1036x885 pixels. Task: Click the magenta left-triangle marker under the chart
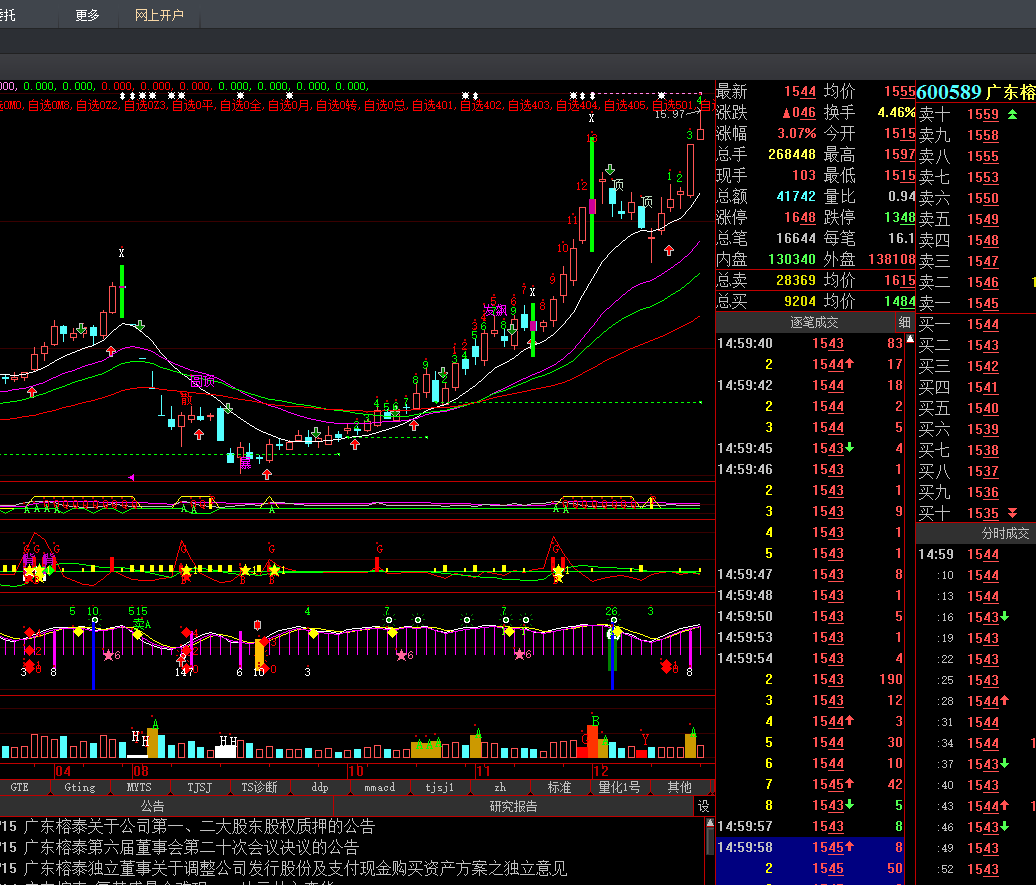click(x=131, y=477)
